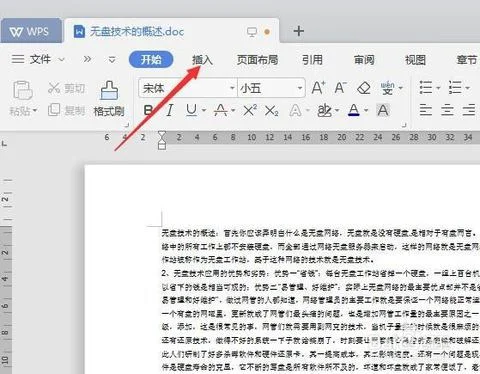Apply text highlight color
This screenshot has width=480, height=374.
(324, 110)
